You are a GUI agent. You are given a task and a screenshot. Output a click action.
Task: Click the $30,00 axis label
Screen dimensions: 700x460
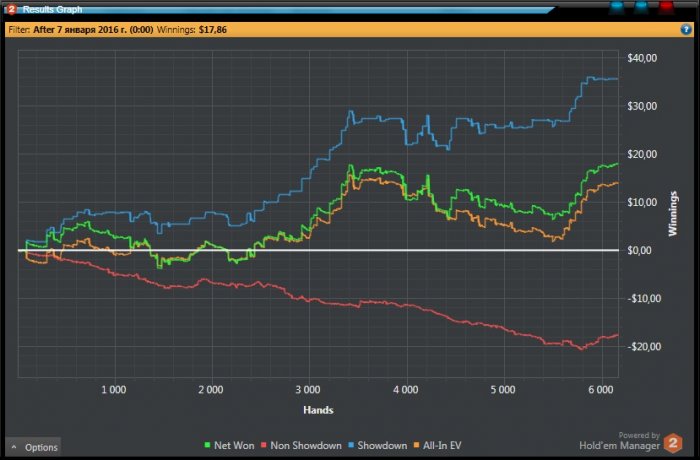click(x=642, y=106)
